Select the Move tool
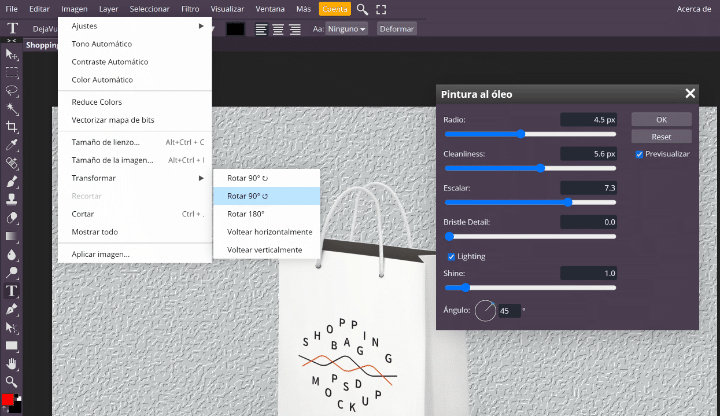The image size is (720, 416). [x=11, y=55]
